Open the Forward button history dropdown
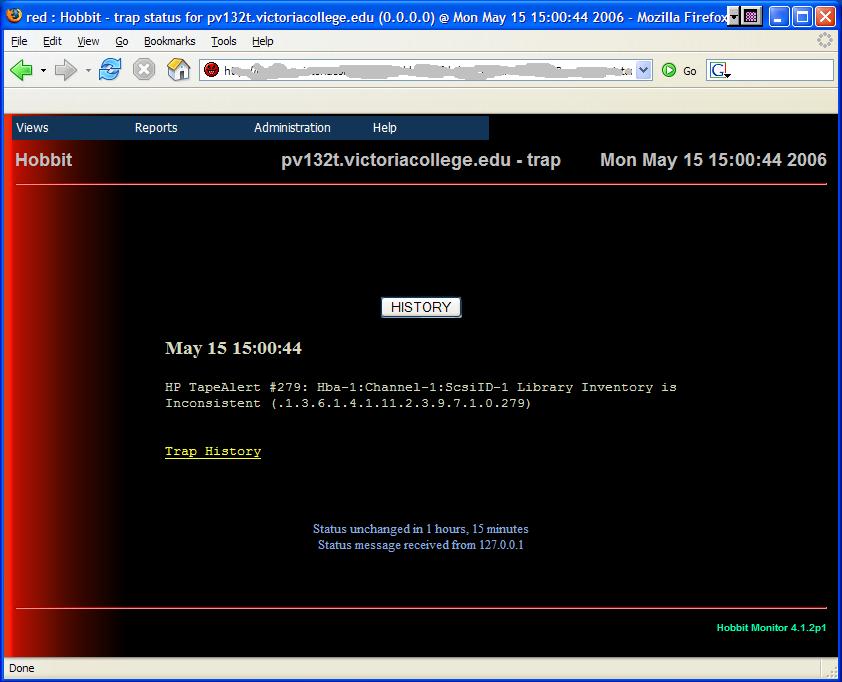Screen dimensions: 842x682 coord(88,71)
